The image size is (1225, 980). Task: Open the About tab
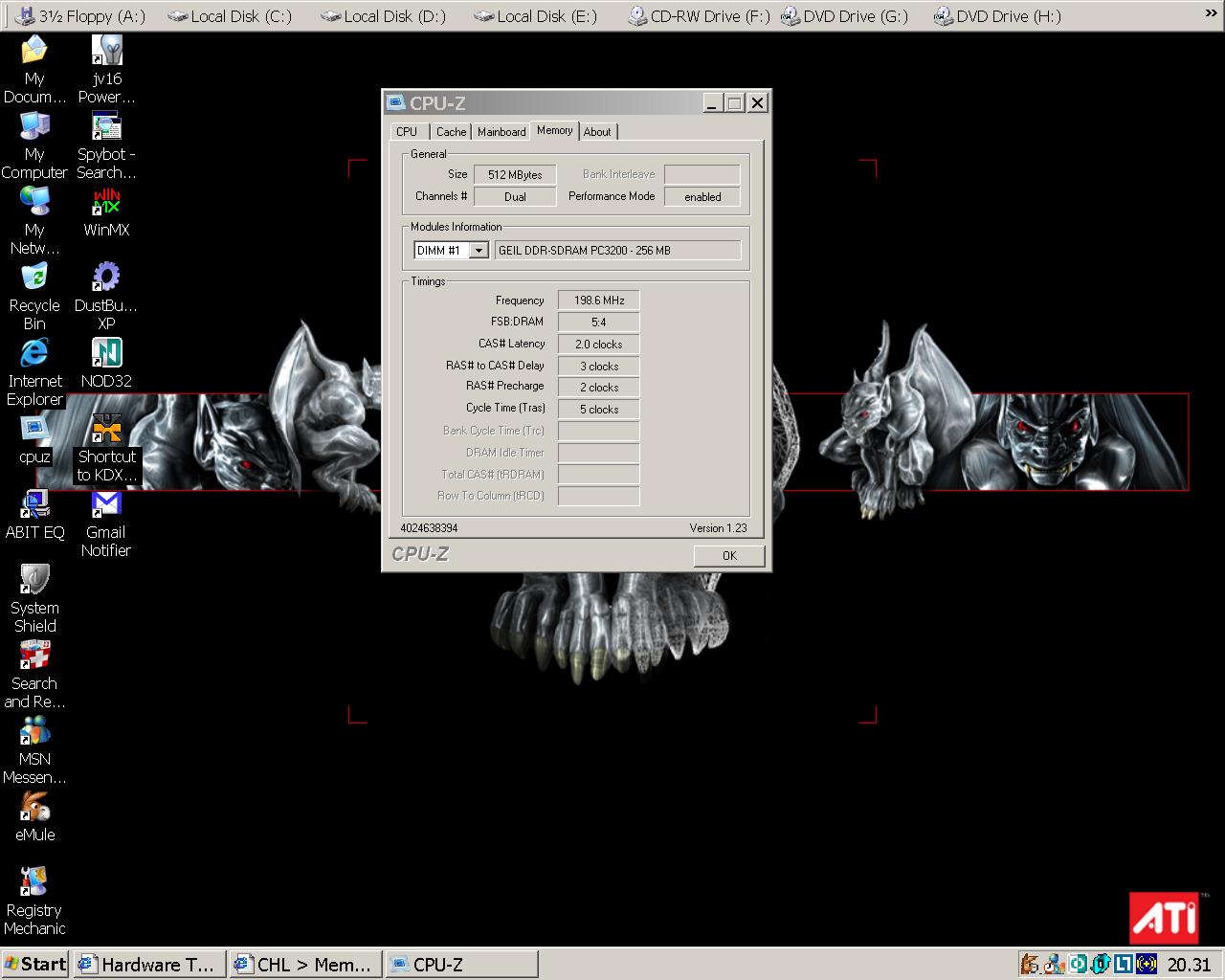(x=597, y=132)
